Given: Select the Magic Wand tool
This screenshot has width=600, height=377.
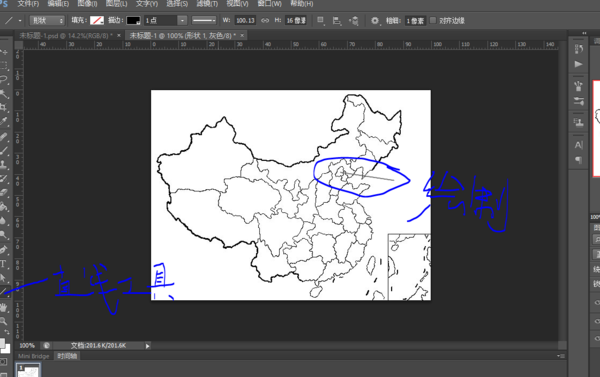Looking at the screenshot, I should (x=4, y=93).
